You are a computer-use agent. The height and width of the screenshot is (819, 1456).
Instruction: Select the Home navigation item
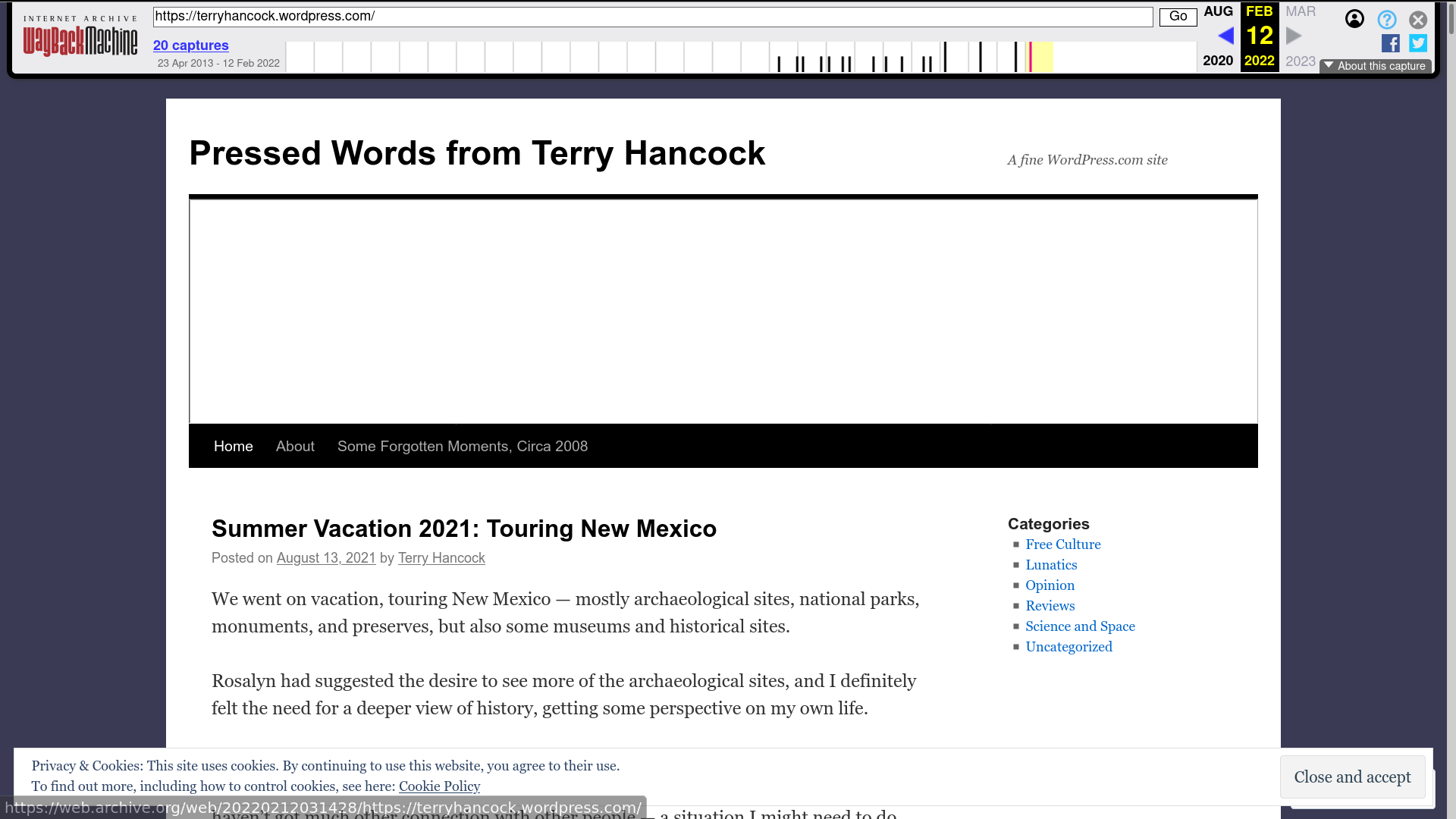coord(233,447)
